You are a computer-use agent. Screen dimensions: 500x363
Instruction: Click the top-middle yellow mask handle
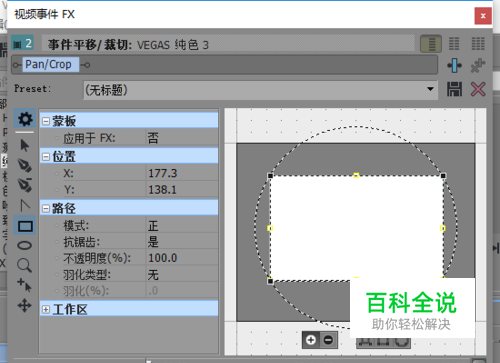pos(356,175)
